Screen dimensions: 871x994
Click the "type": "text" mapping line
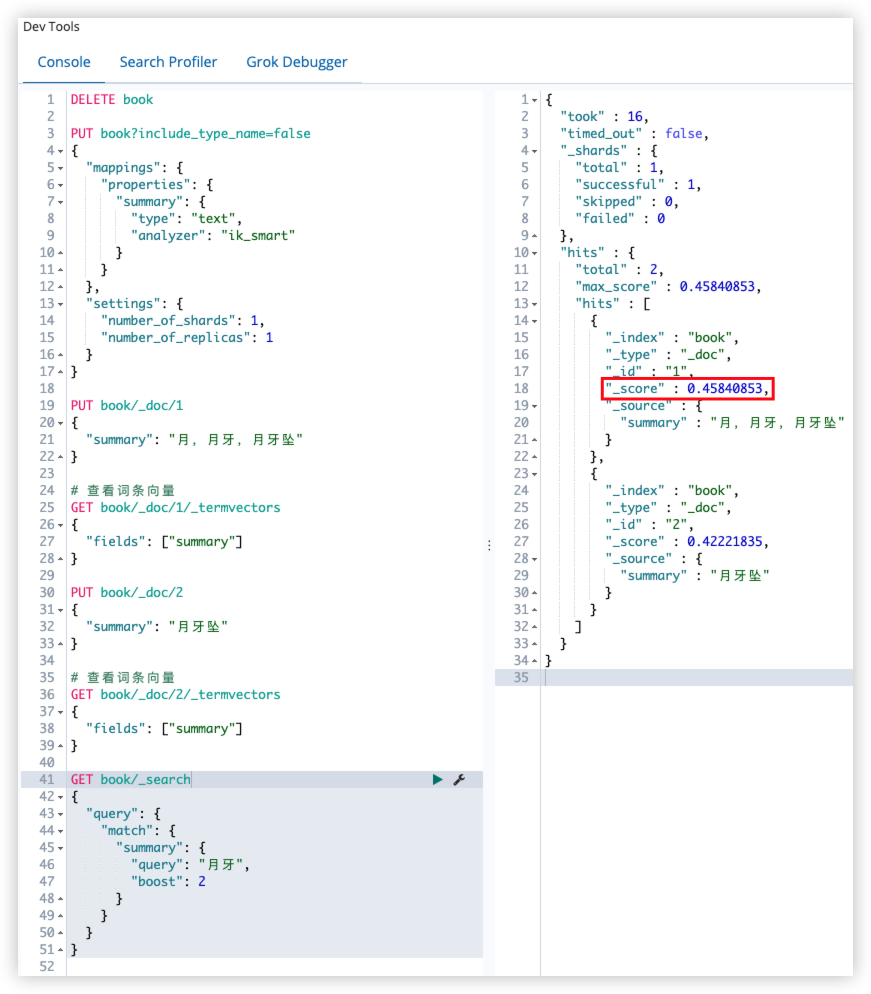click(x=186, y=219)
